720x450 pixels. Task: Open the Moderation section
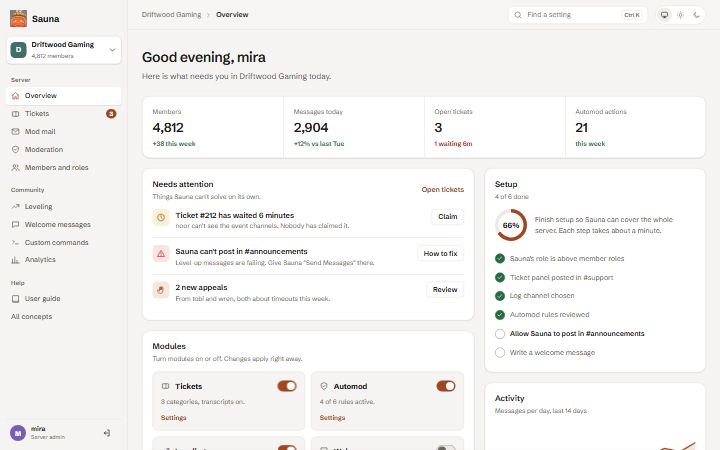click(x=63, y=149)
